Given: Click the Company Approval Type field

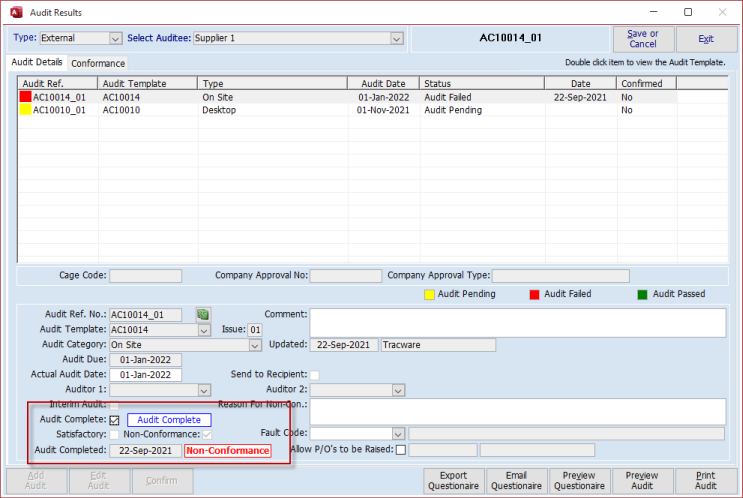Looking at the screenshot, I should 561,276.
